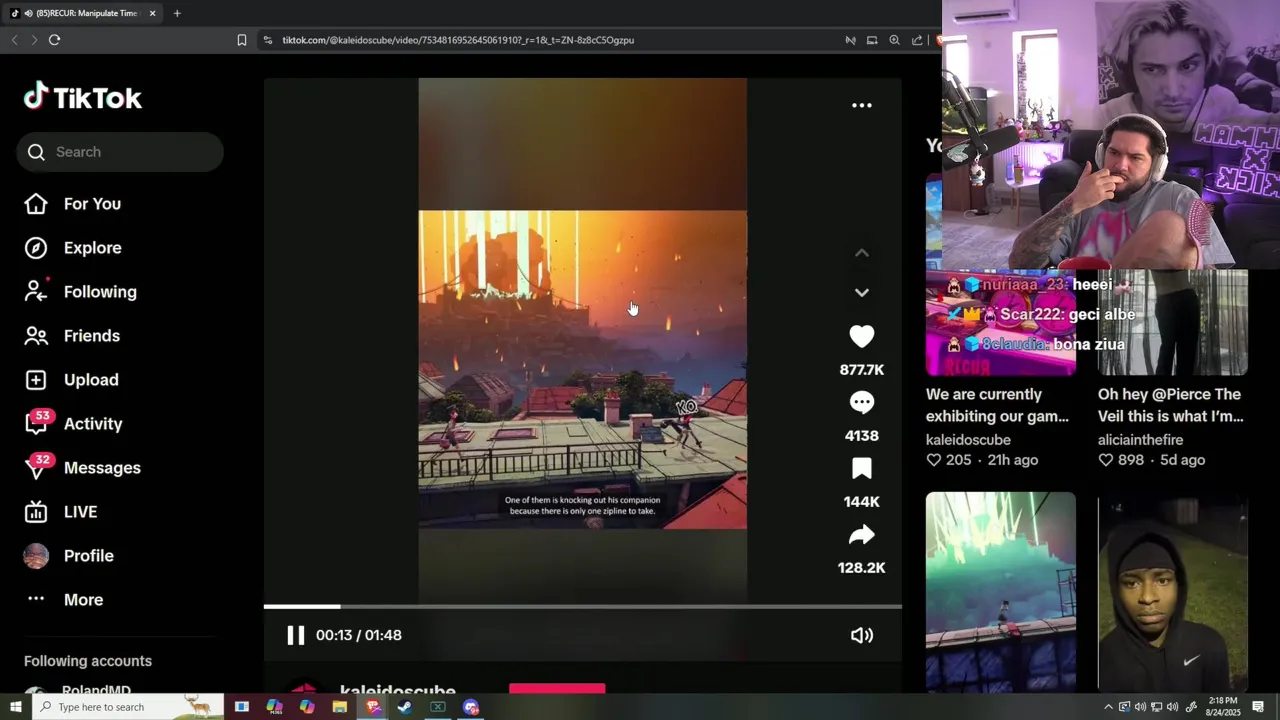
Task: Open the browser zoom icon
Action: coord(894,40)
